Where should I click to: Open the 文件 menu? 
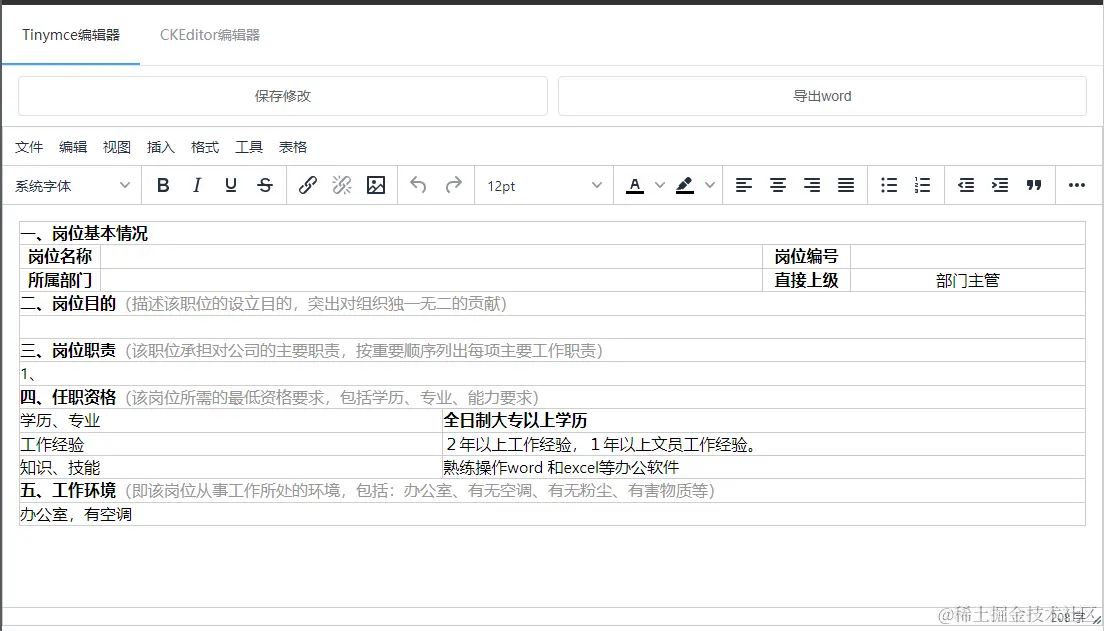pos(30,147)
